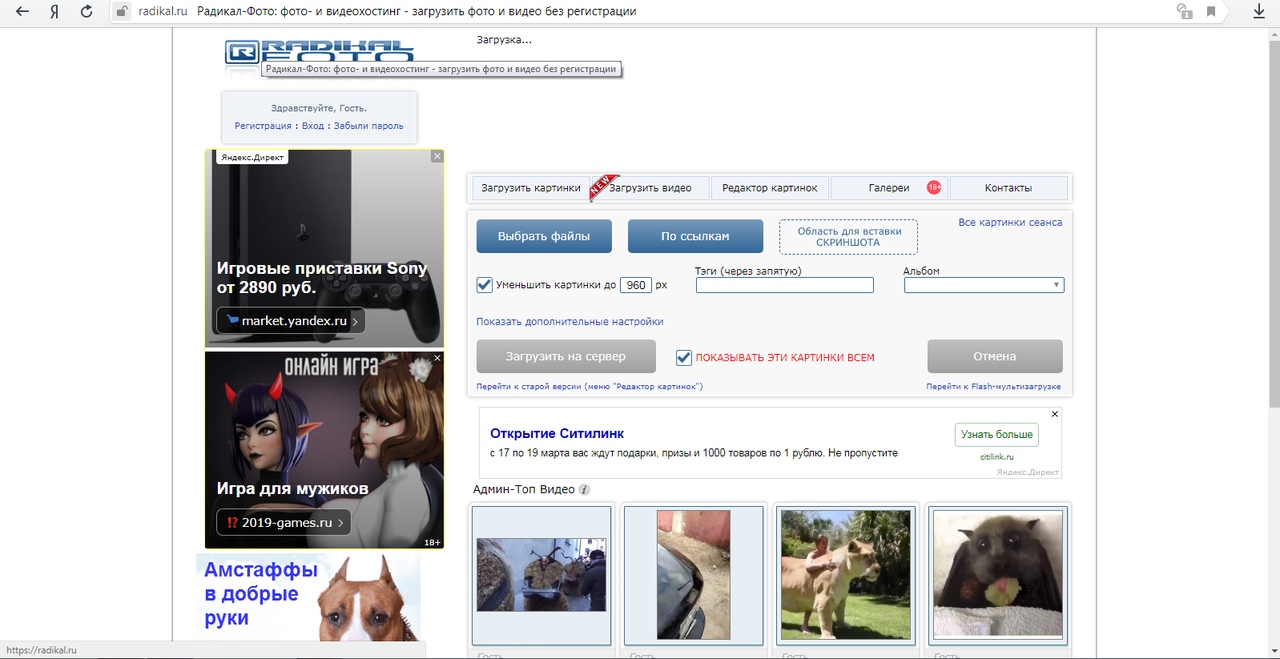1280x659 pixels.
Task: Bookmark this page with flag icon
Action: 1211,12
